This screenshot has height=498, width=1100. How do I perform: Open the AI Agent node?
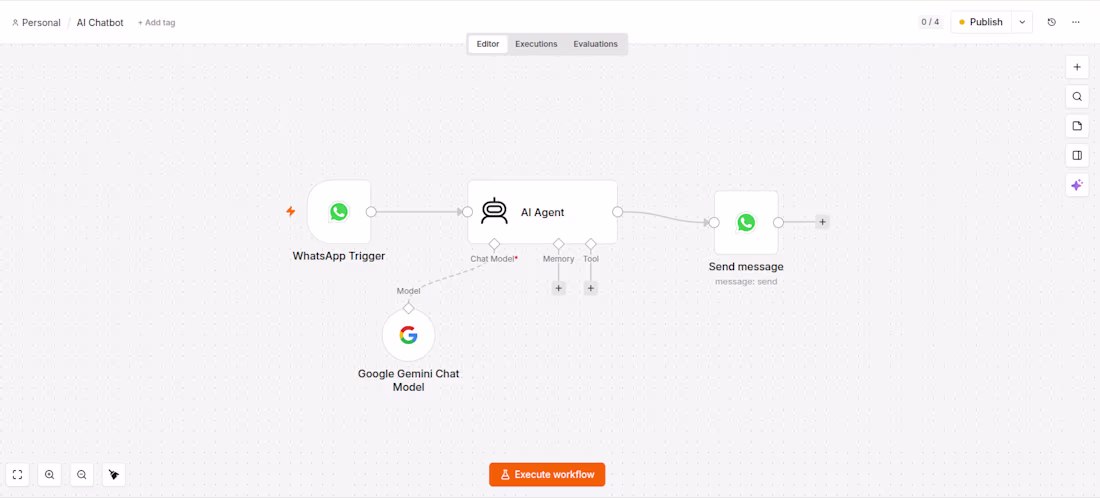(542, 212)
